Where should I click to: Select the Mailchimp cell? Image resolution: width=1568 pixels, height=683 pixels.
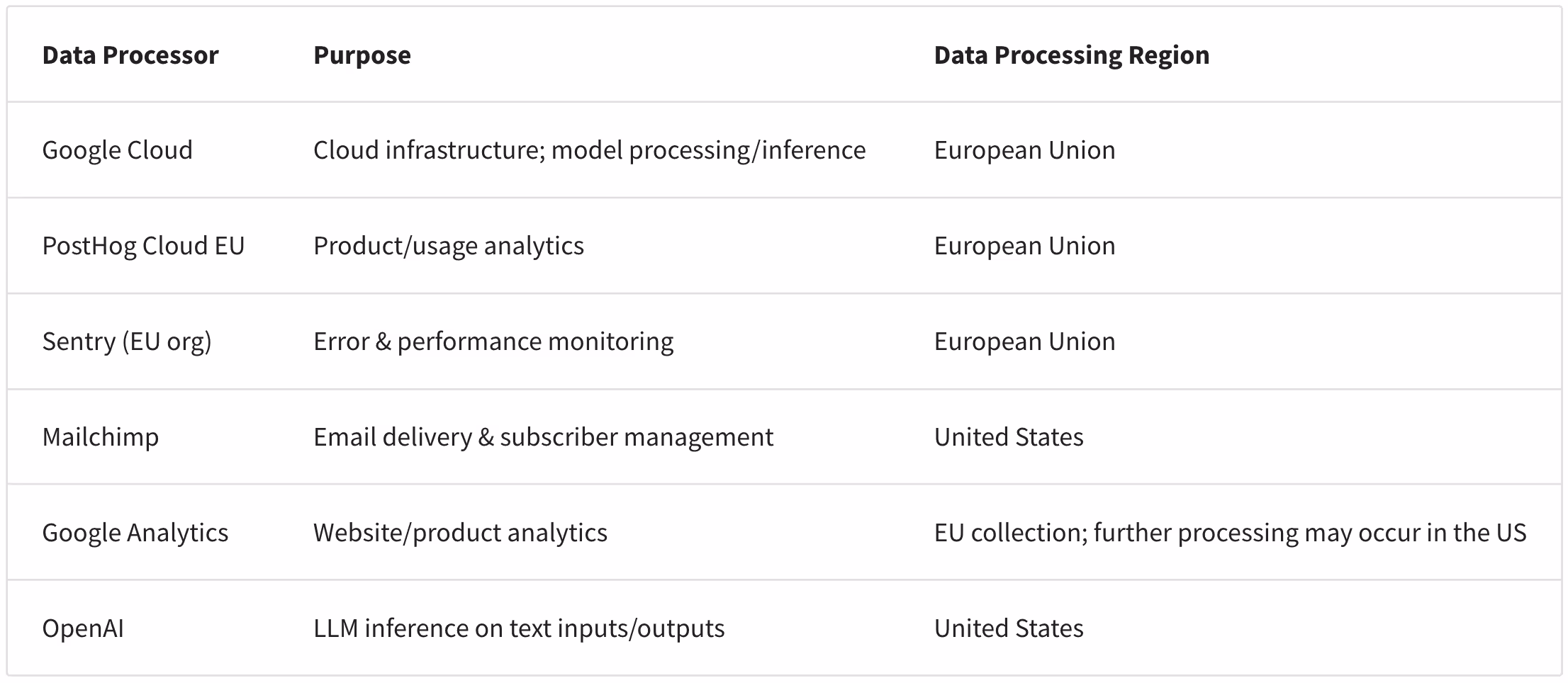[100, 437]
